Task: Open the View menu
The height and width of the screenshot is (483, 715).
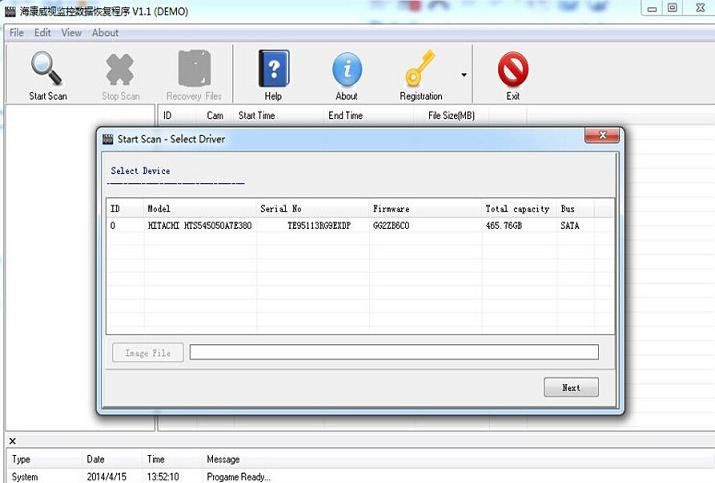Action: click(x=71, y=33)
